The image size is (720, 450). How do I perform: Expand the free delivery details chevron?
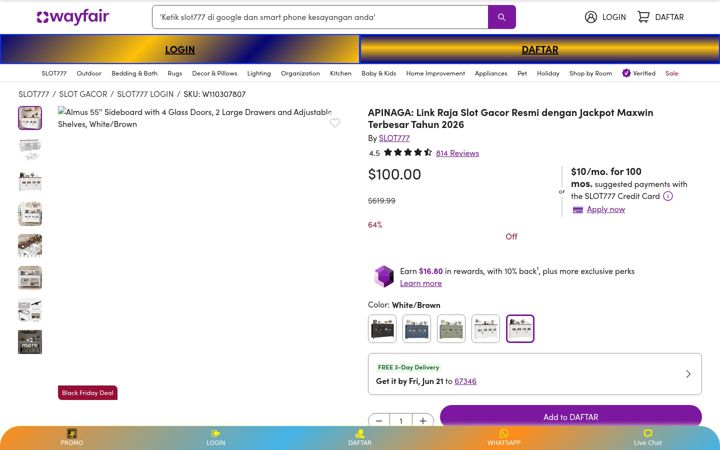(688, 374)
